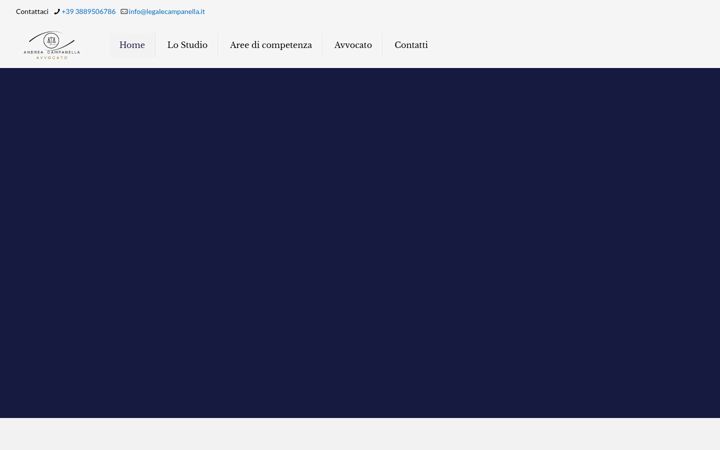This screenshot has width=720, height=450.
Task: Go to the Home menu item
Action: [132, 45]
